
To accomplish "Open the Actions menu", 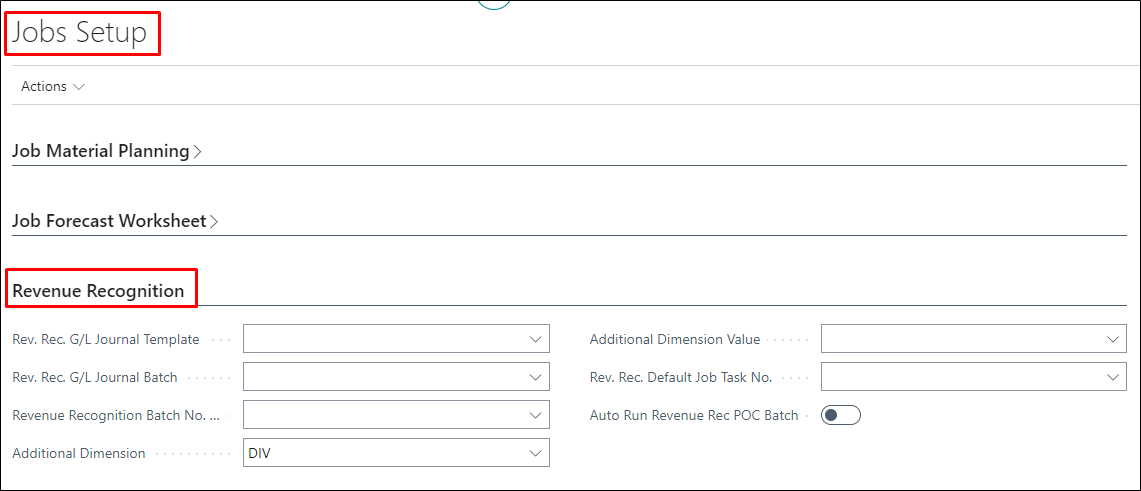I will [52, 87].
